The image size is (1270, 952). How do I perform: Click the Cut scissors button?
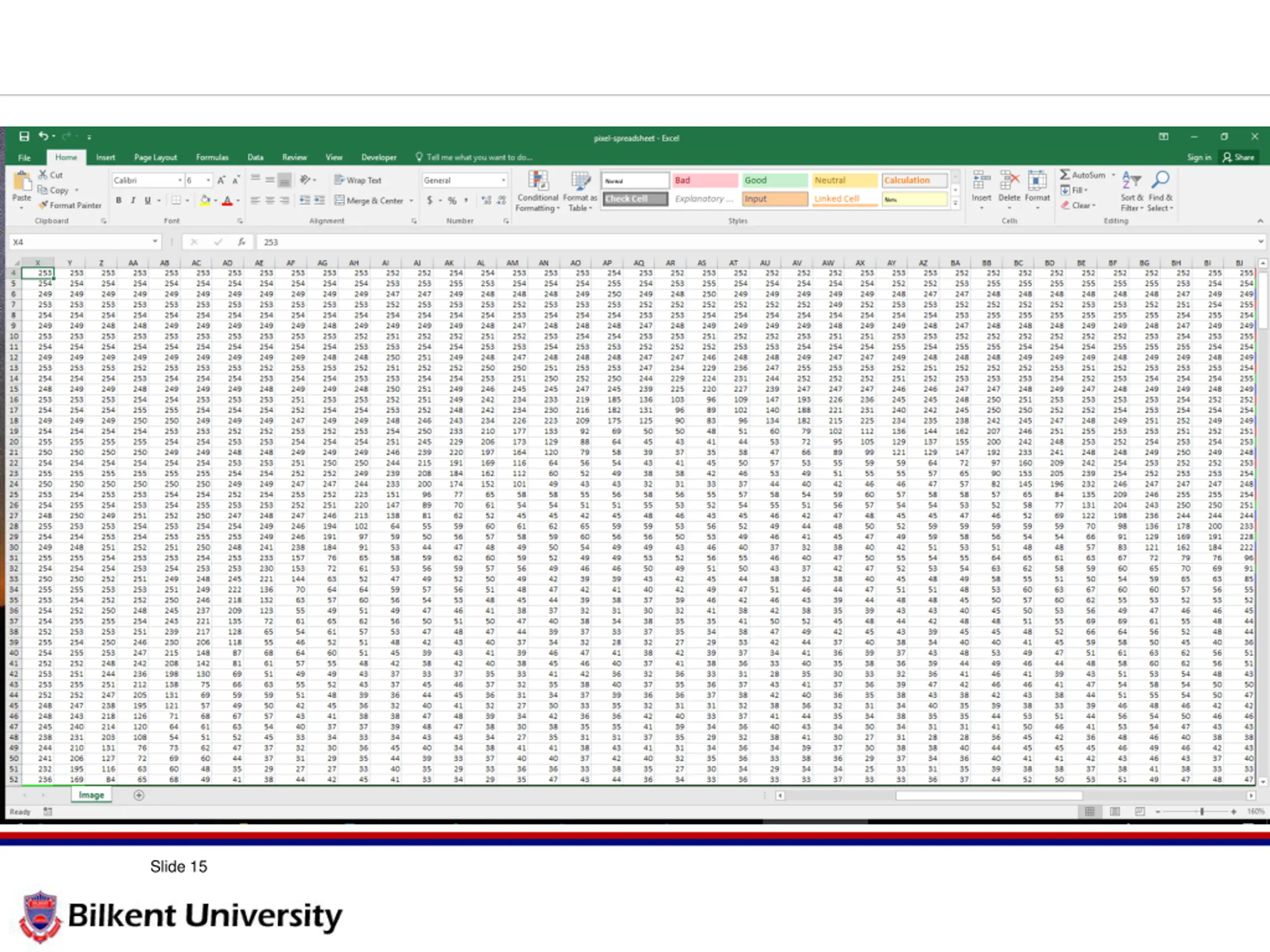51,175
